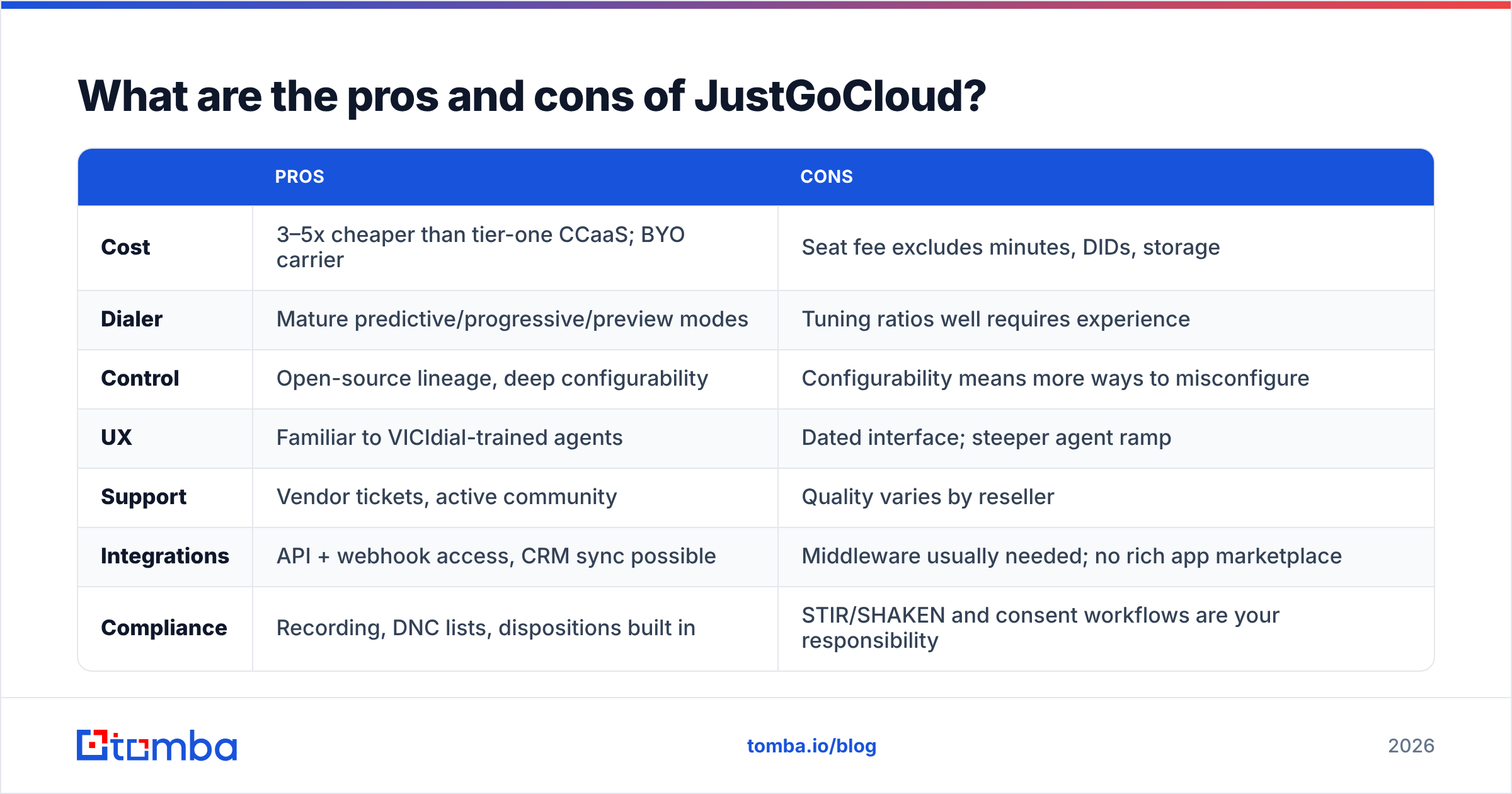
Task: Click 'Dated interface; steeper agent ramp' cell
Action: tap(1106, 438)
